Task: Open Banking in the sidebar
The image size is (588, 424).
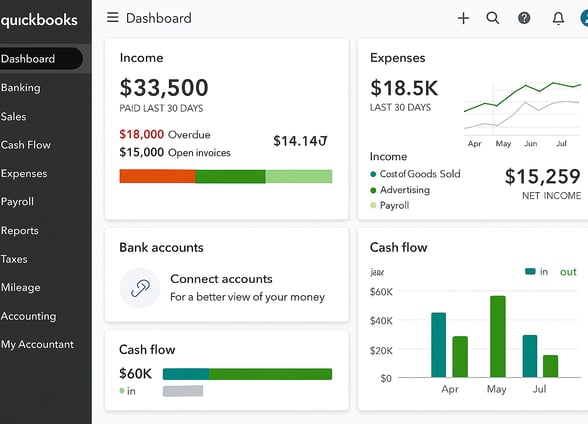Action: click(x=21, y=88)
